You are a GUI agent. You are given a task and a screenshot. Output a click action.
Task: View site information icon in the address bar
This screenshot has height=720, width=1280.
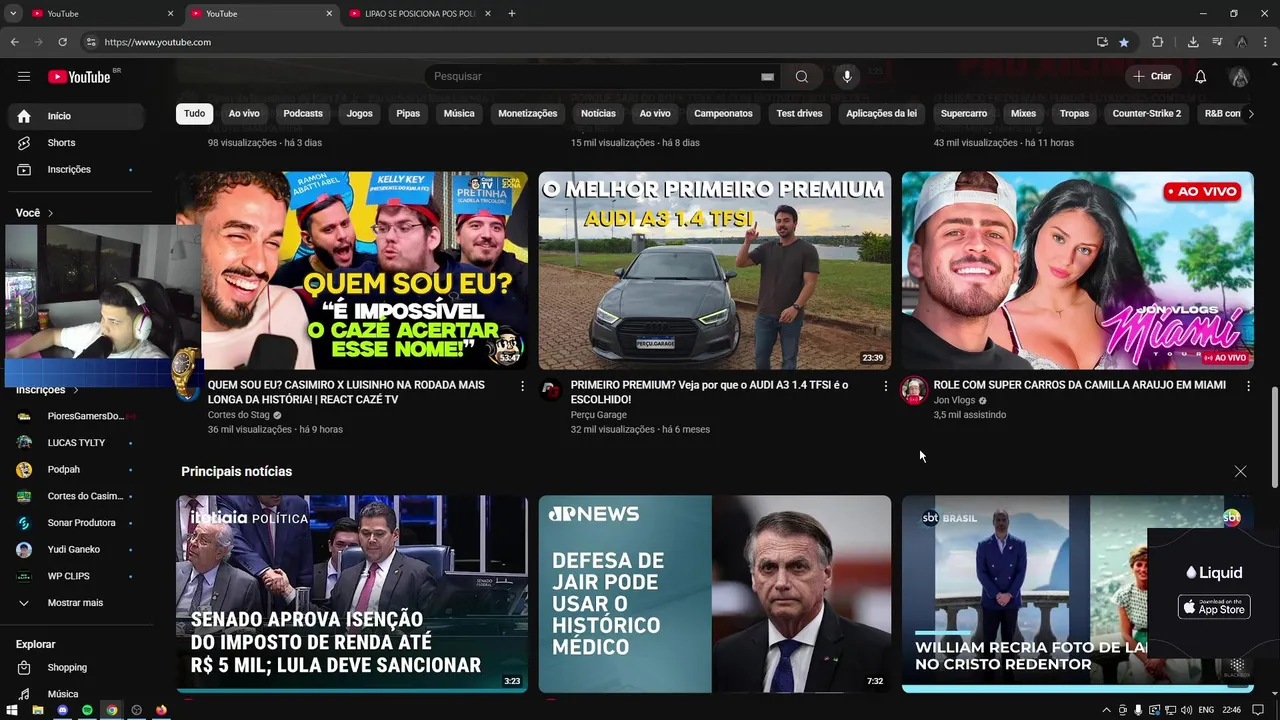pyautogui.click(x=91, y=42)
